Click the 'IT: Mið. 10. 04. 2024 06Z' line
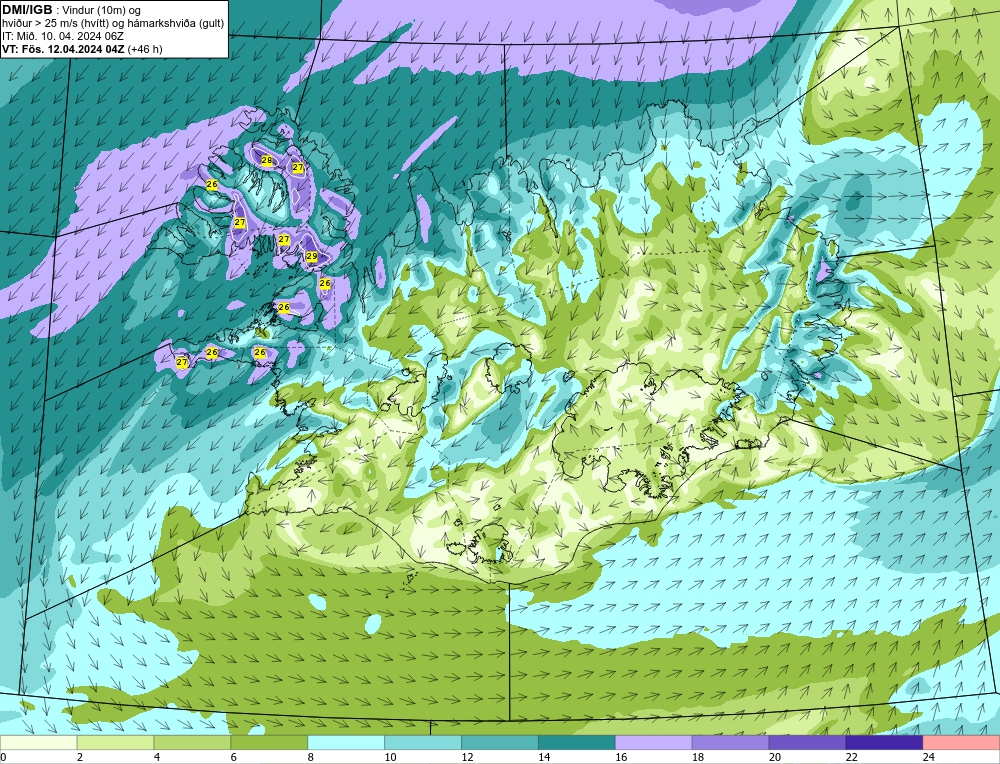This screenshot has width=1000, height=764. (x=62, y=36)
